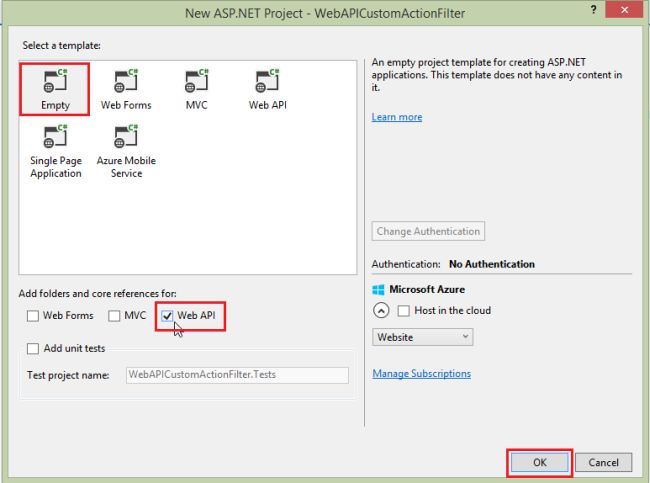
Task: Choose the Single Page Application template
Action: click(56, 152)
